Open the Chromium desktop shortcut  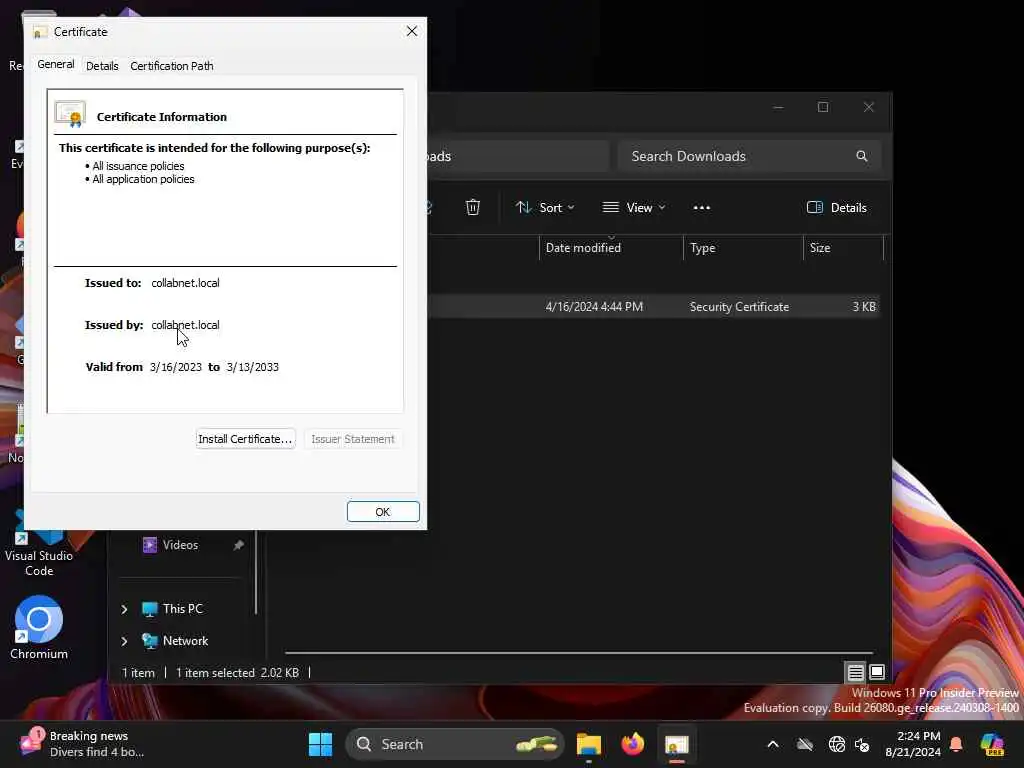[x=39, y=628]
